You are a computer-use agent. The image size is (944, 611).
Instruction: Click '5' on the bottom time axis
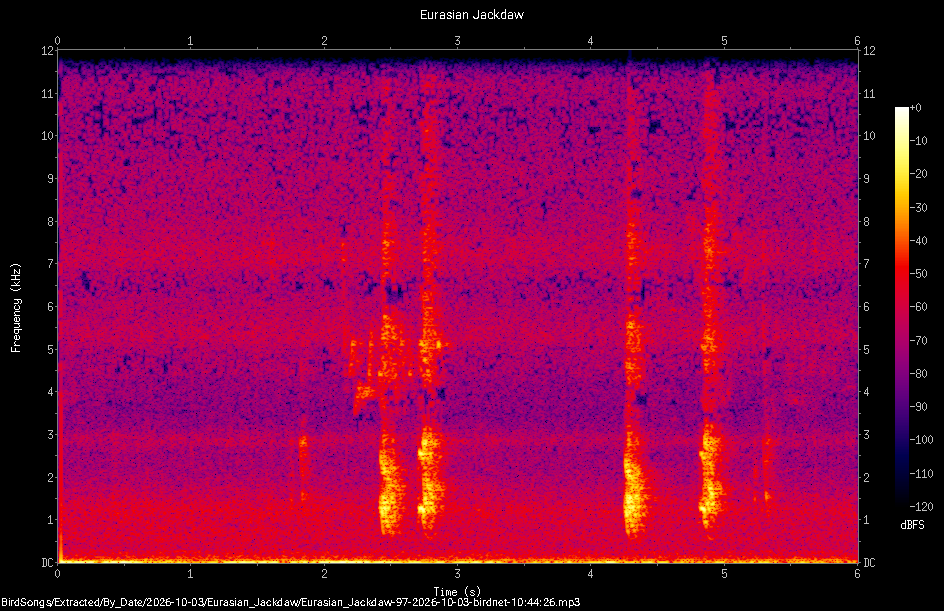pyautogui.click(x=724, y=574)
